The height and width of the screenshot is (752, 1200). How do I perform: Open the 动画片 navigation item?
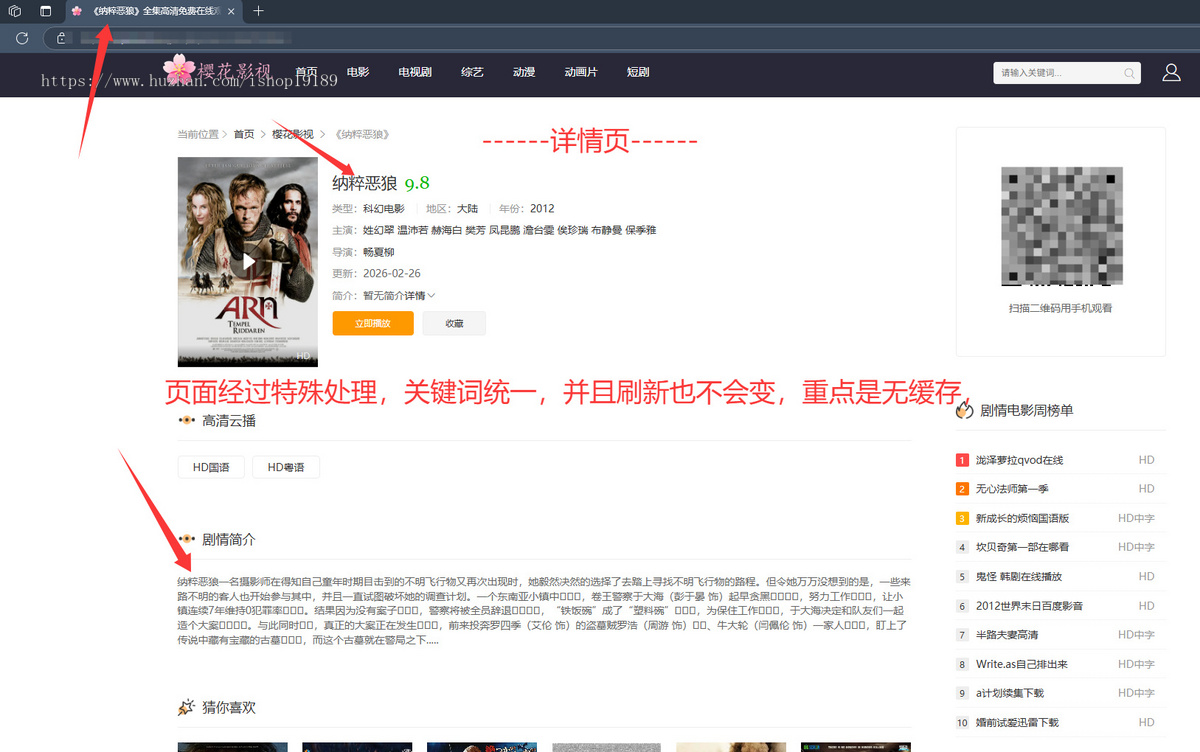(581, 72)
